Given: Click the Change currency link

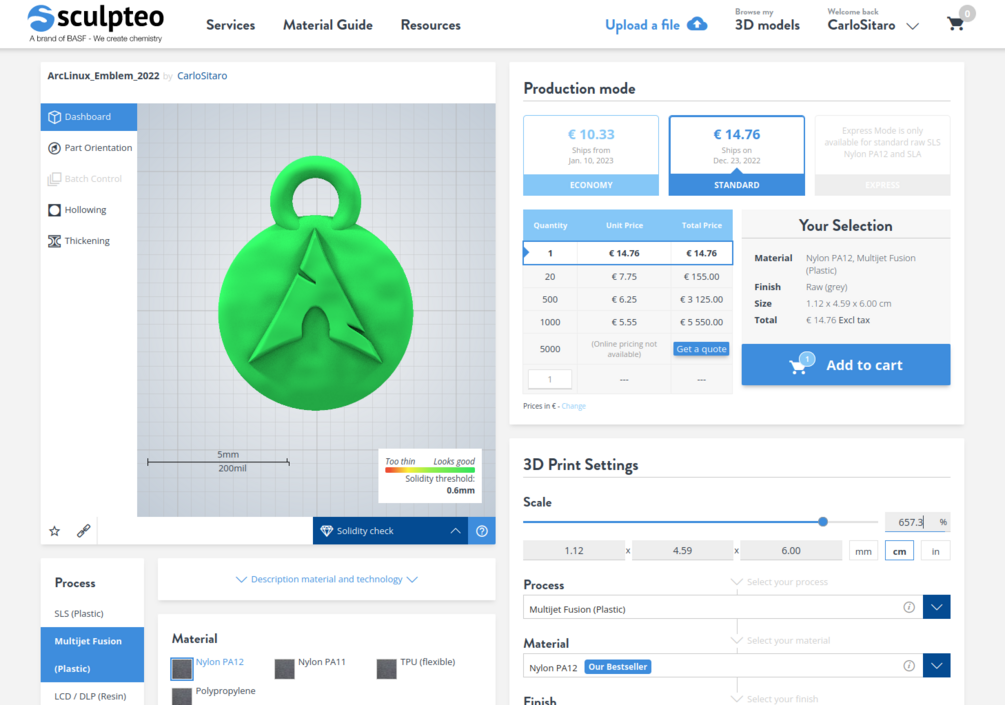Looking at the screenshot, I should 574,406.
